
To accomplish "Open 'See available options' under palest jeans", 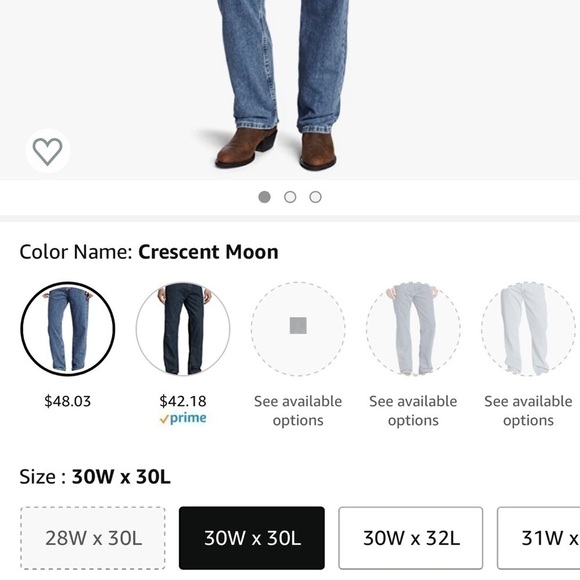I will pyautogui.click(x=528, y=411).
